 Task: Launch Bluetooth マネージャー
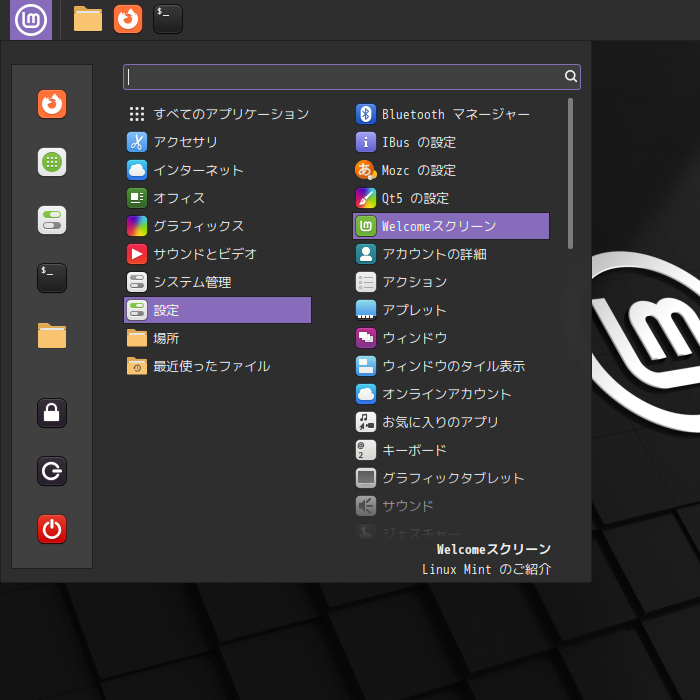[x=451, y=114]
